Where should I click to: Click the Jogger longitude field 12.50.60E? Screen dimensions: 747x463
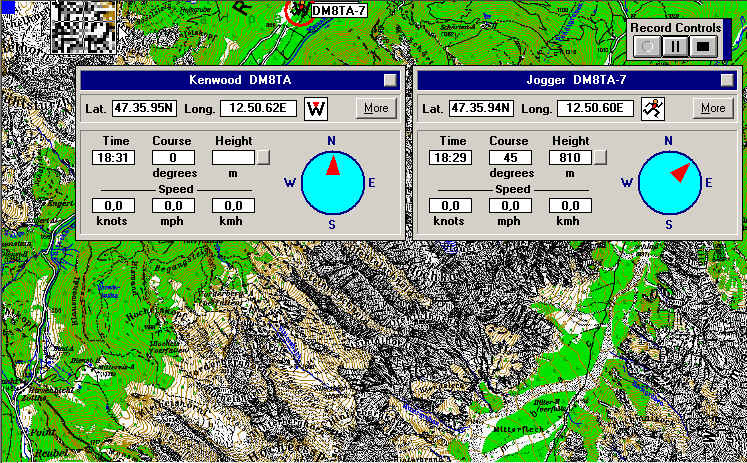(x=595, y=108)
